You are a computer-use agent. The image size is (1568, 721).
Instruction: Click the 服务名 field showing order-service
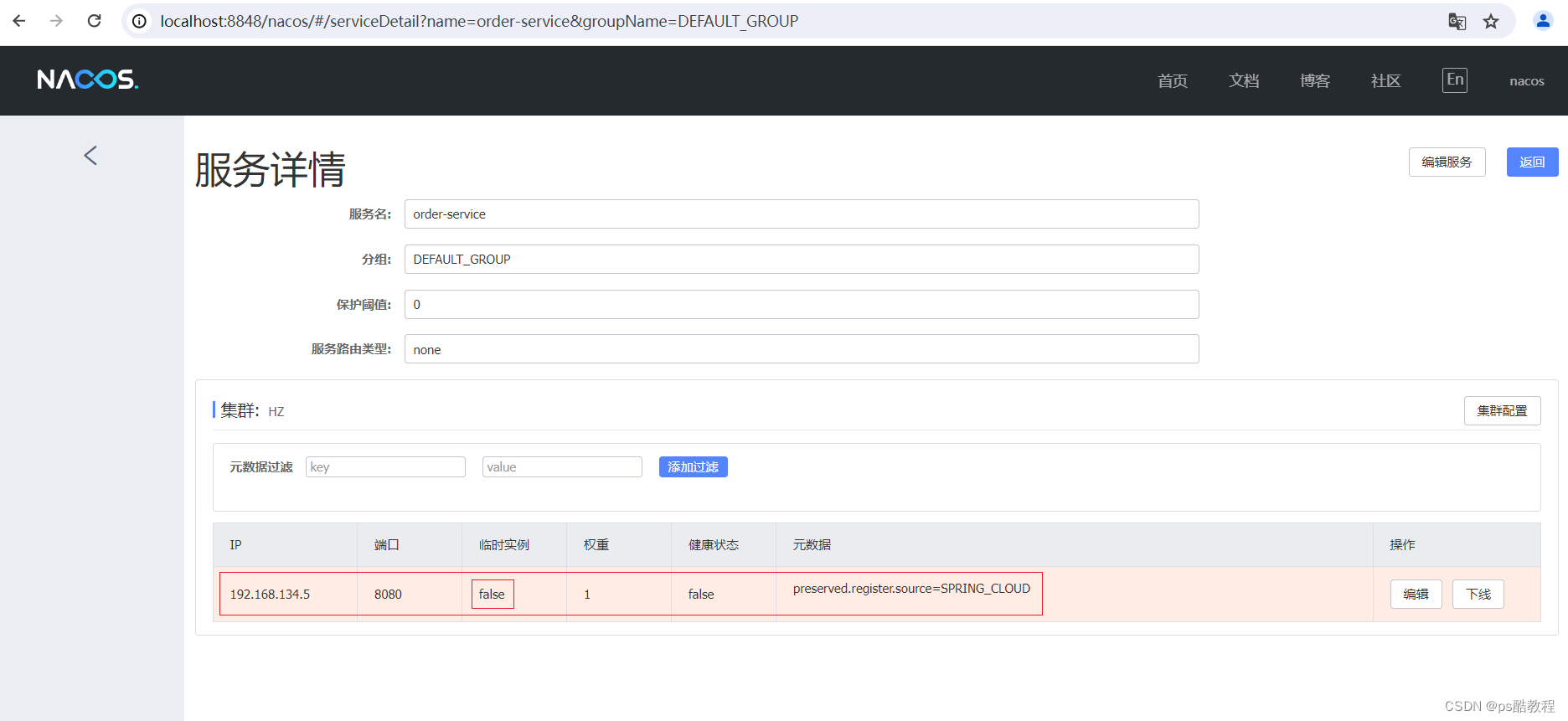click(802, 214)
